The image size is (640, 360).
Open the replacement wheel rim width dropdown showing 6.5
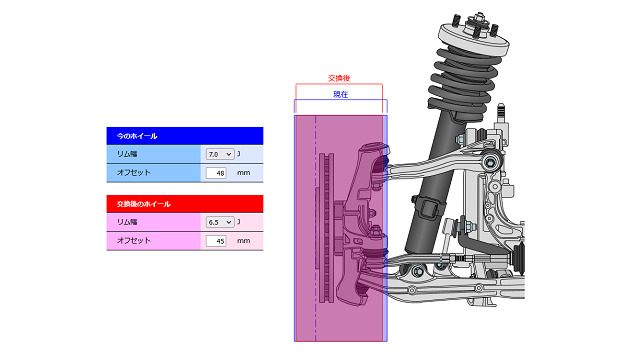(220, 222)
